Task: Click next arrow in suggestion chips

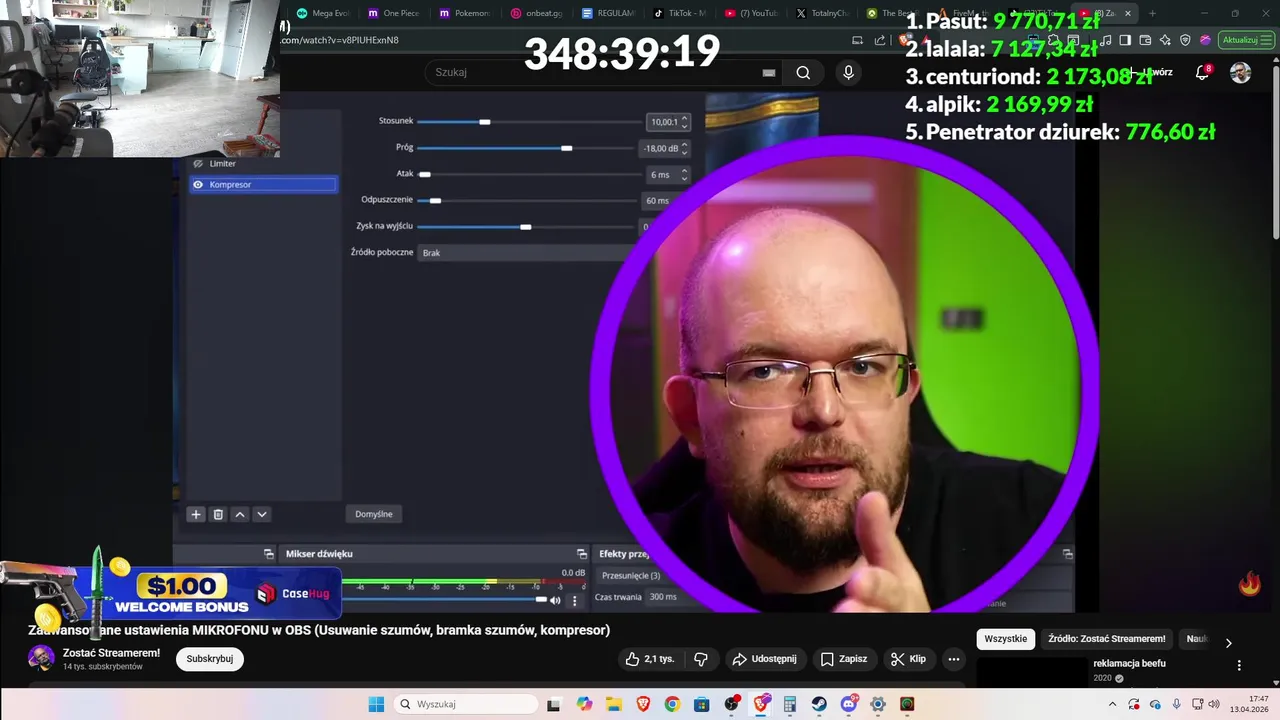Action: 1228,643
